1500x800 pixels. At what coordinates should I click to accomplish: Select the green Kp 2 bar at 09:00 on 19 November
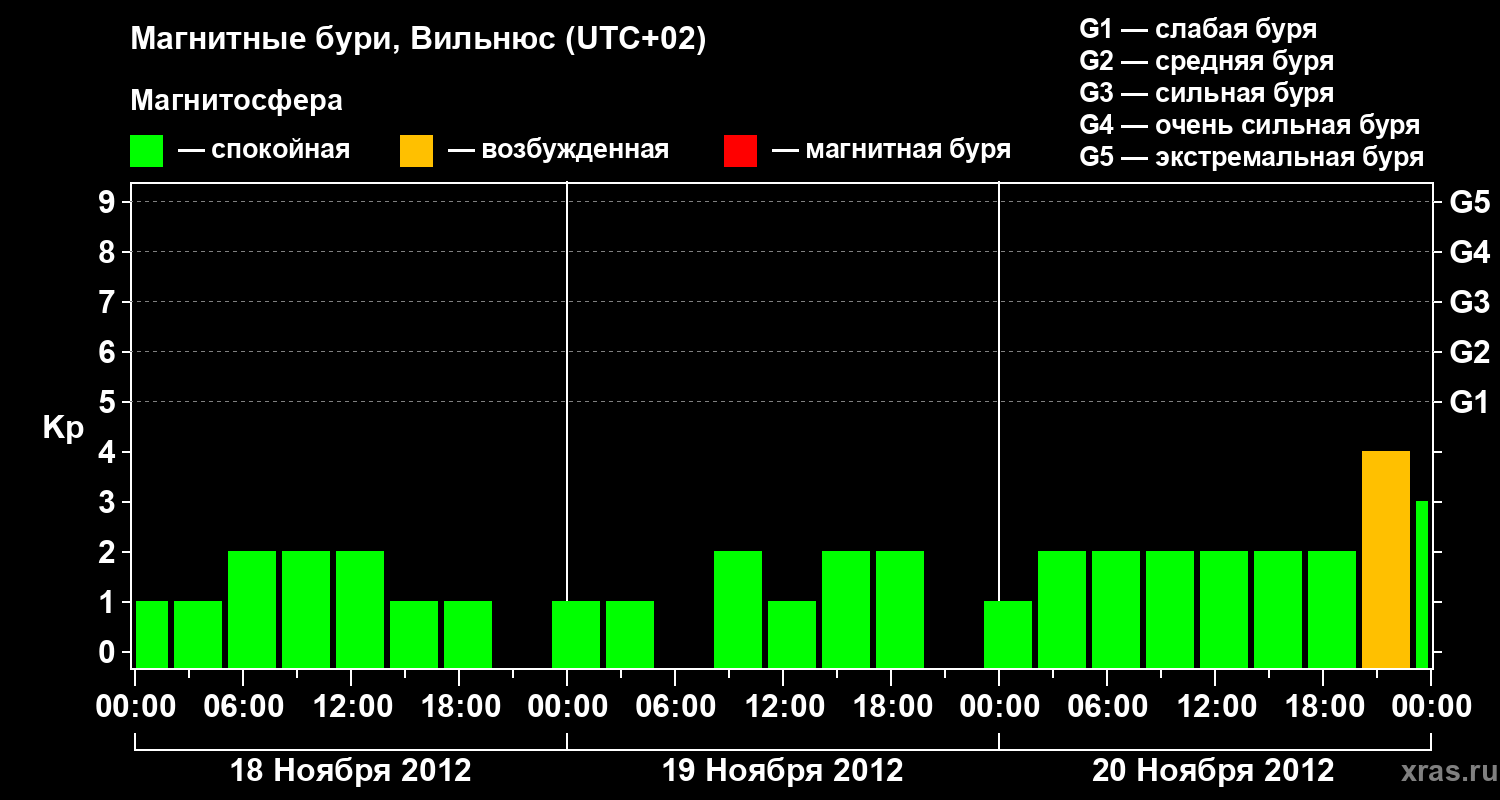(738, 610)
